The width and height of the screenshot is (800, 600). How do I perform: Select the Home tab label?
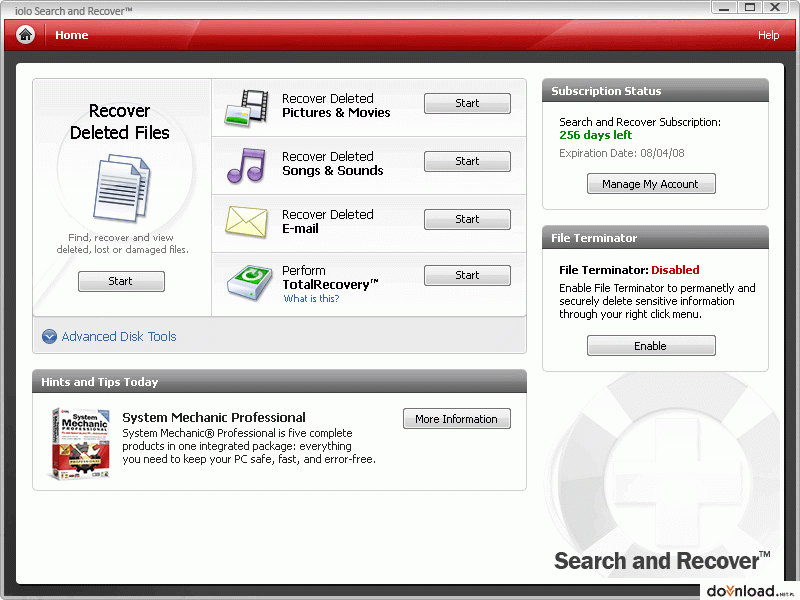point(71,35)
